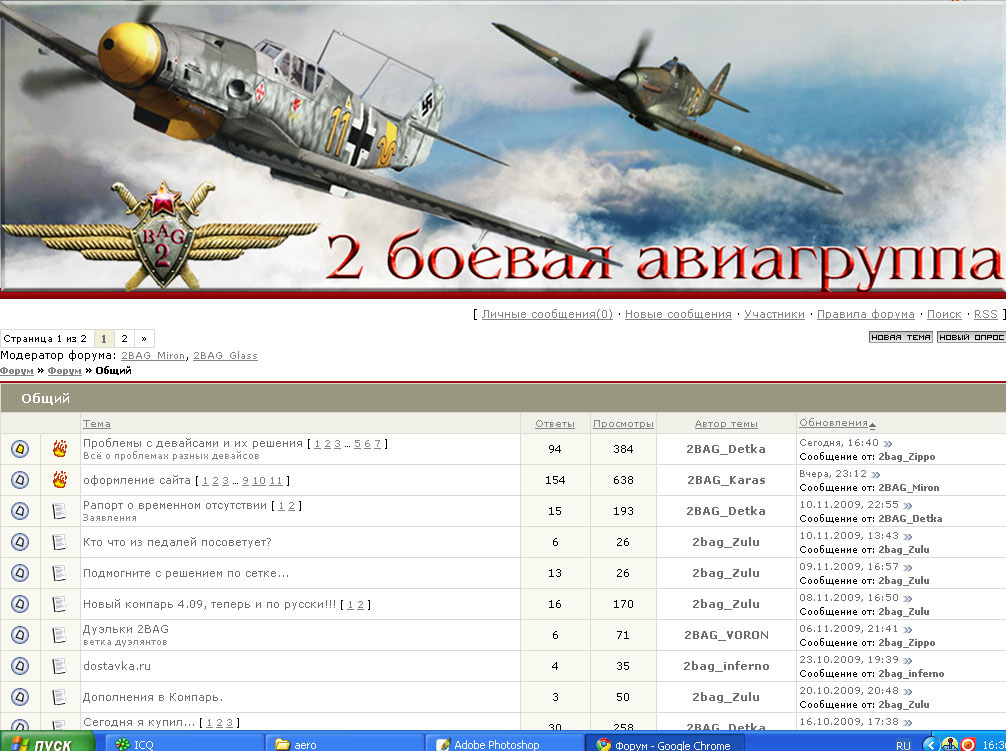
Task: Click the status icon for Проблемы с девайсами topic
Action: point(20,449)
